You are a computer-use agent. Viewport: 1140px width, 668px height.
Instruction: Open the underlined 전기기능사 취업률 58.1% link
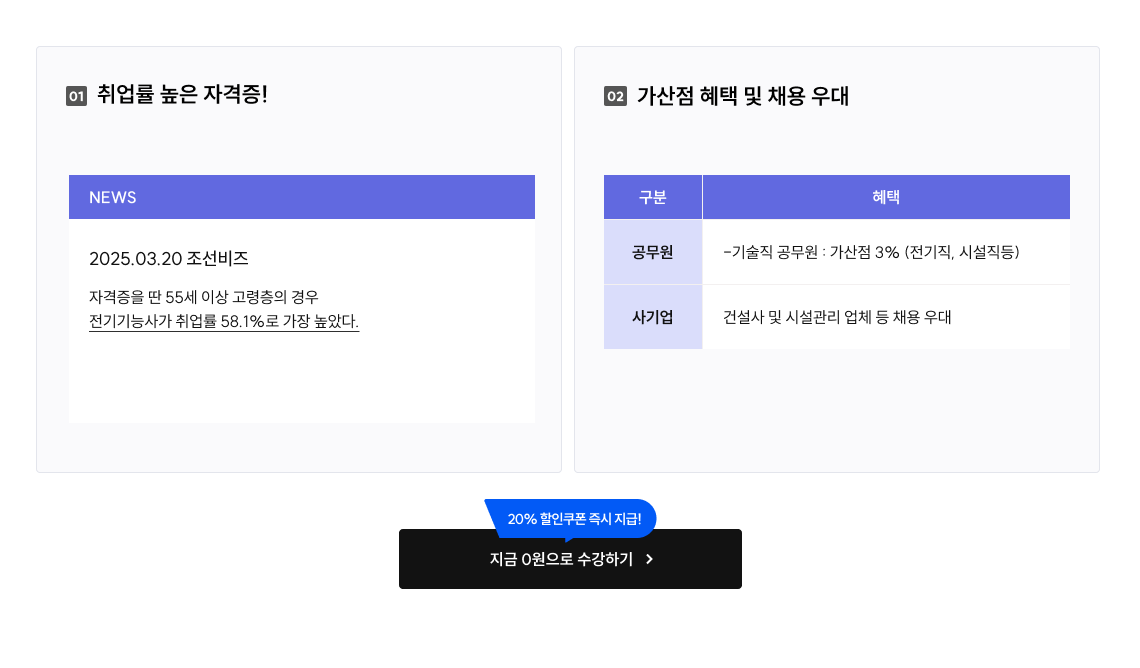(225, 322)
